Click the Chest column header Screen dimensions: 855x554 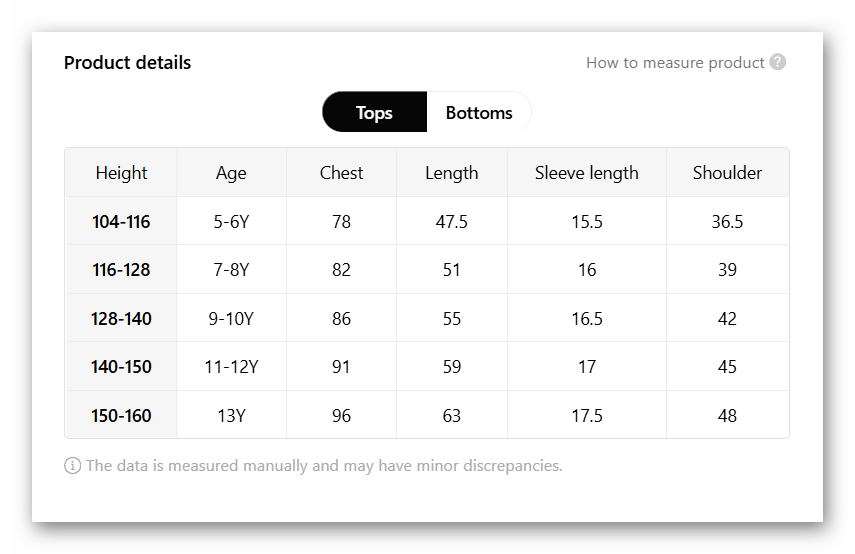341,173
